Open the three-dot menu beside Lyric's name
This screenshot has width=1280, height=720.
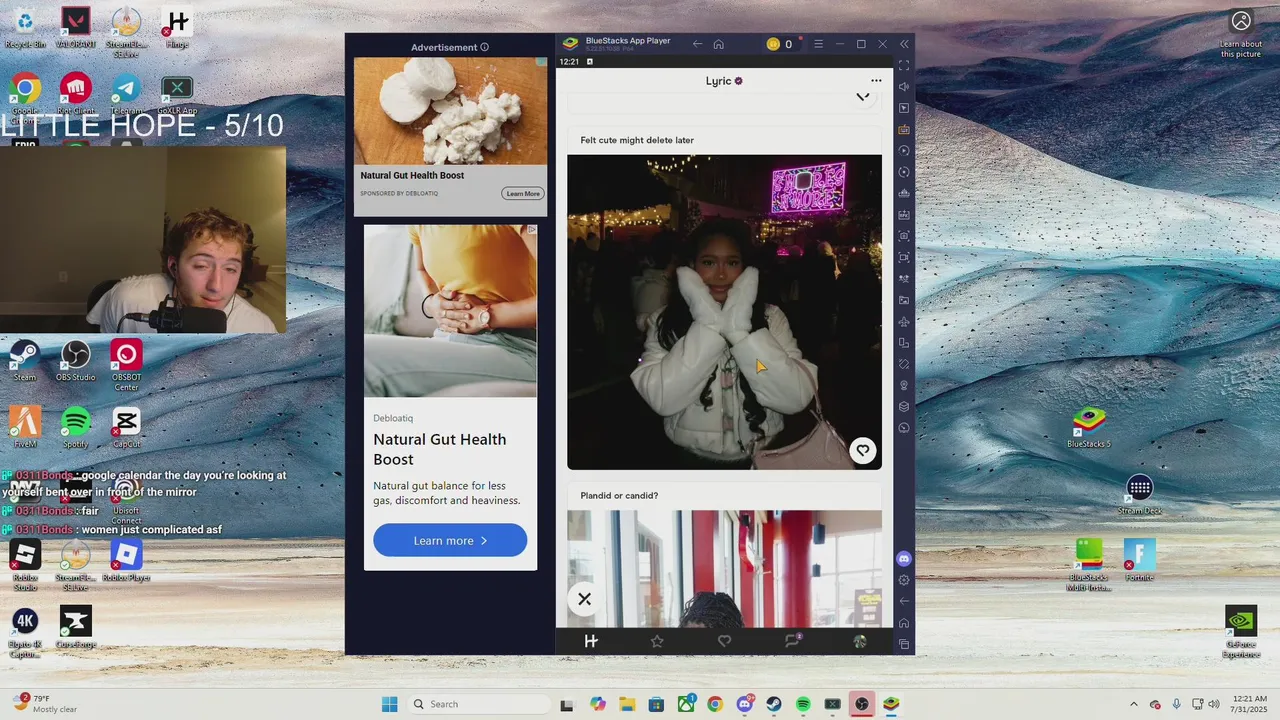pos(876,81)
